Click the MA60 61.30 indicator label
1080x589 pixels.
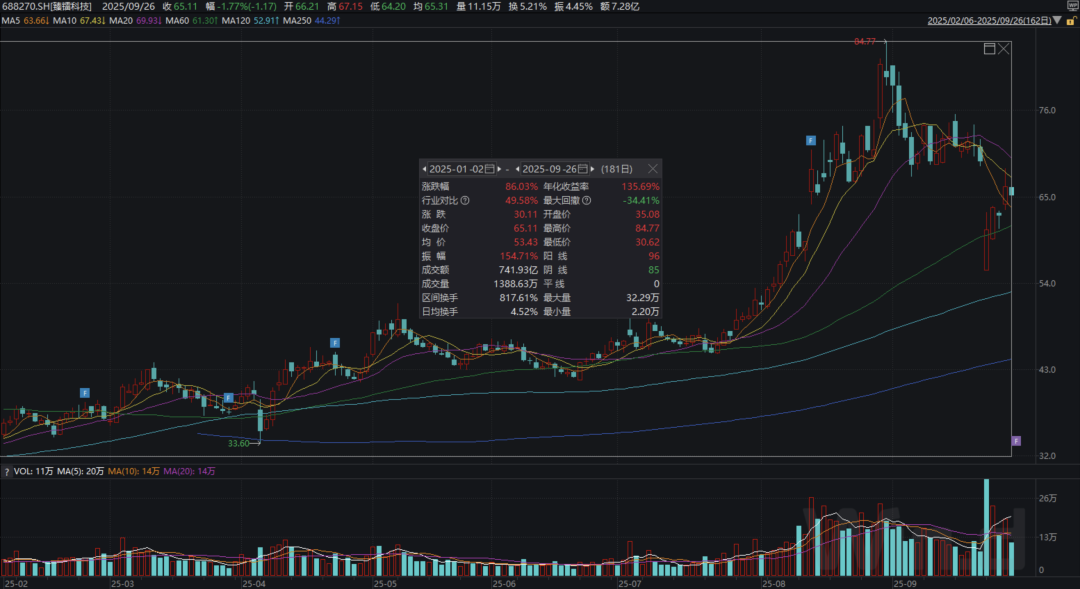tap(191, 21)
